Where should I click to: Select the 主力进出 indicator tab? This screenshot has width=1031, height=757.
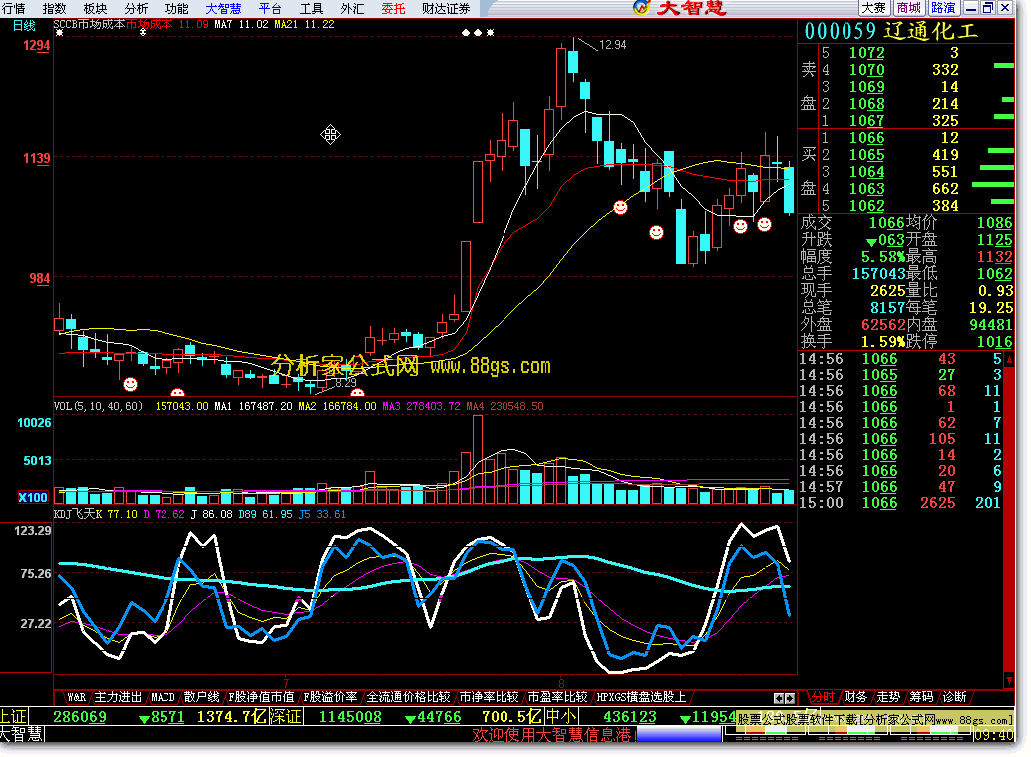point(118,697)
